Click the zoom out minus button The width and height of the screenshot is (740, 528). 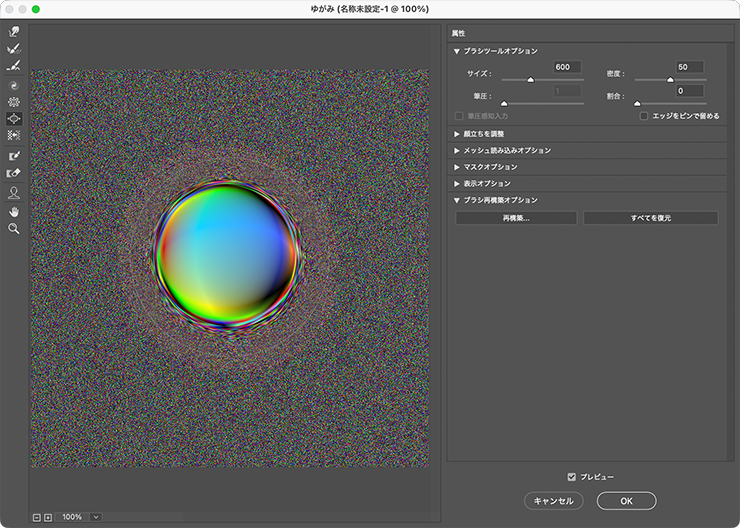[x=37, y=518]
